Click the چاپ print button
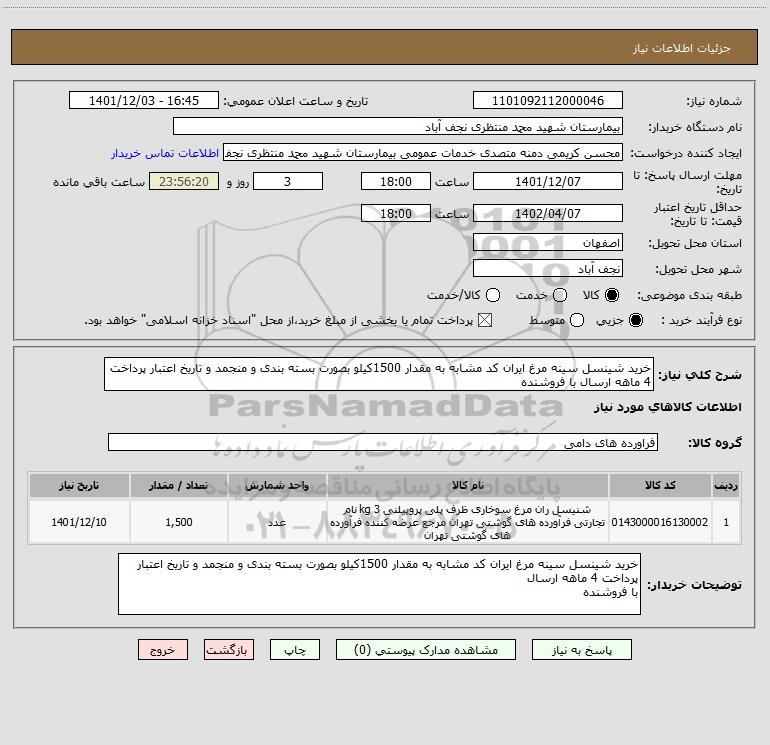This screenshot has width=770, height=745. tap(295, 650)
